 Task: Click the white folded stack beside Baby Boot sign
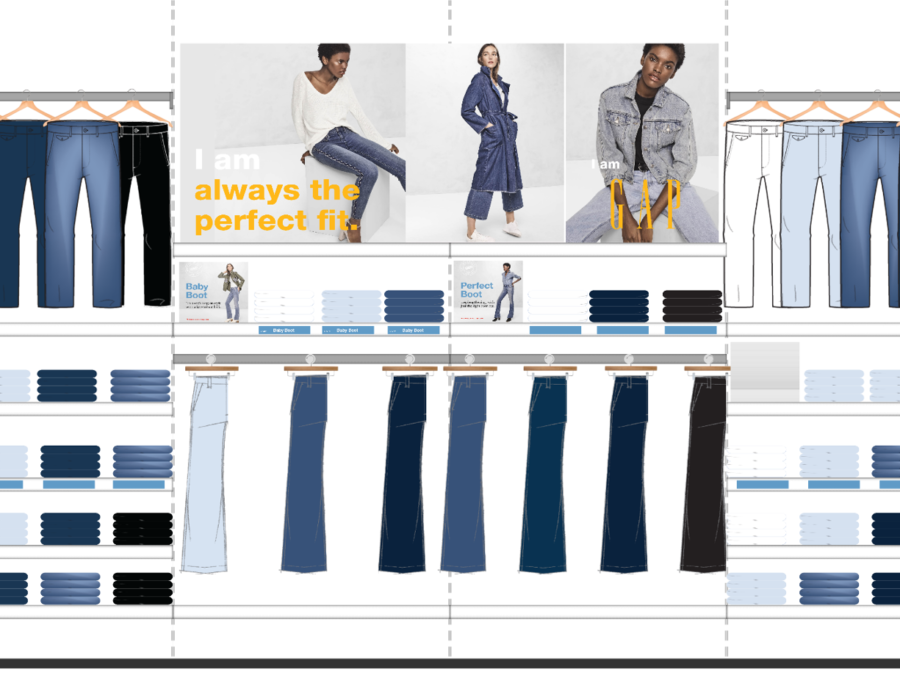click(x=284, y=305)
